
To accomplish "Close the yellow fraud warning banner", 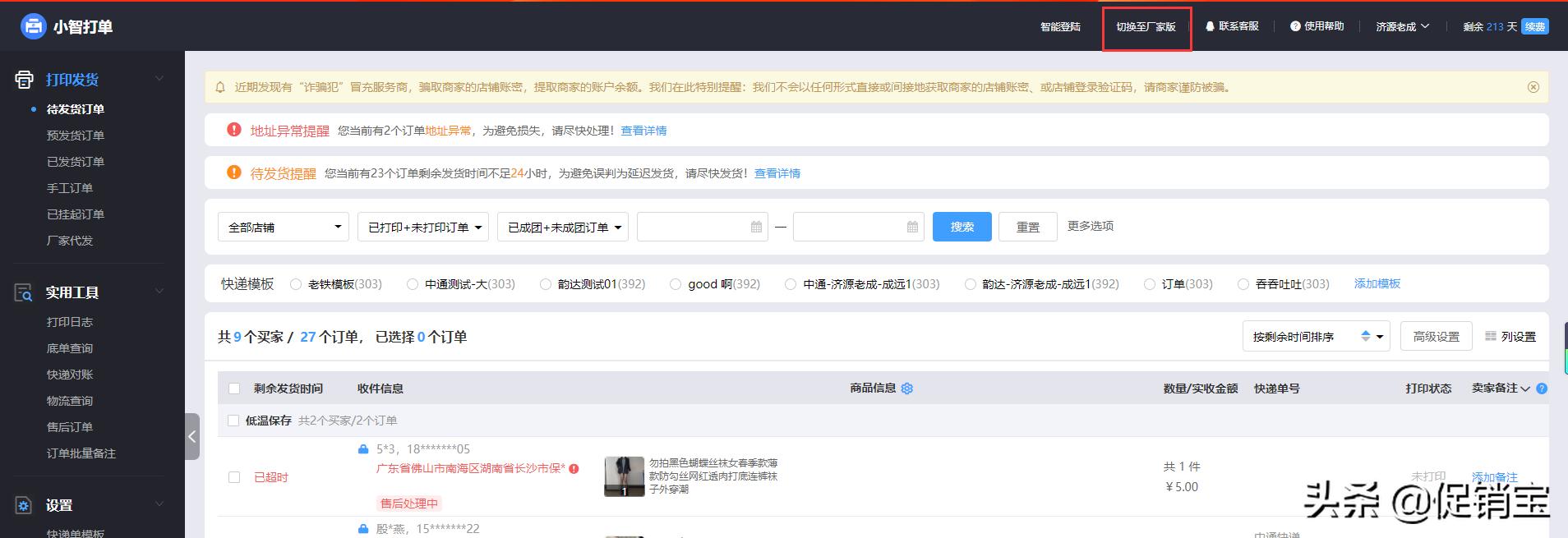I will point(1533,87).
